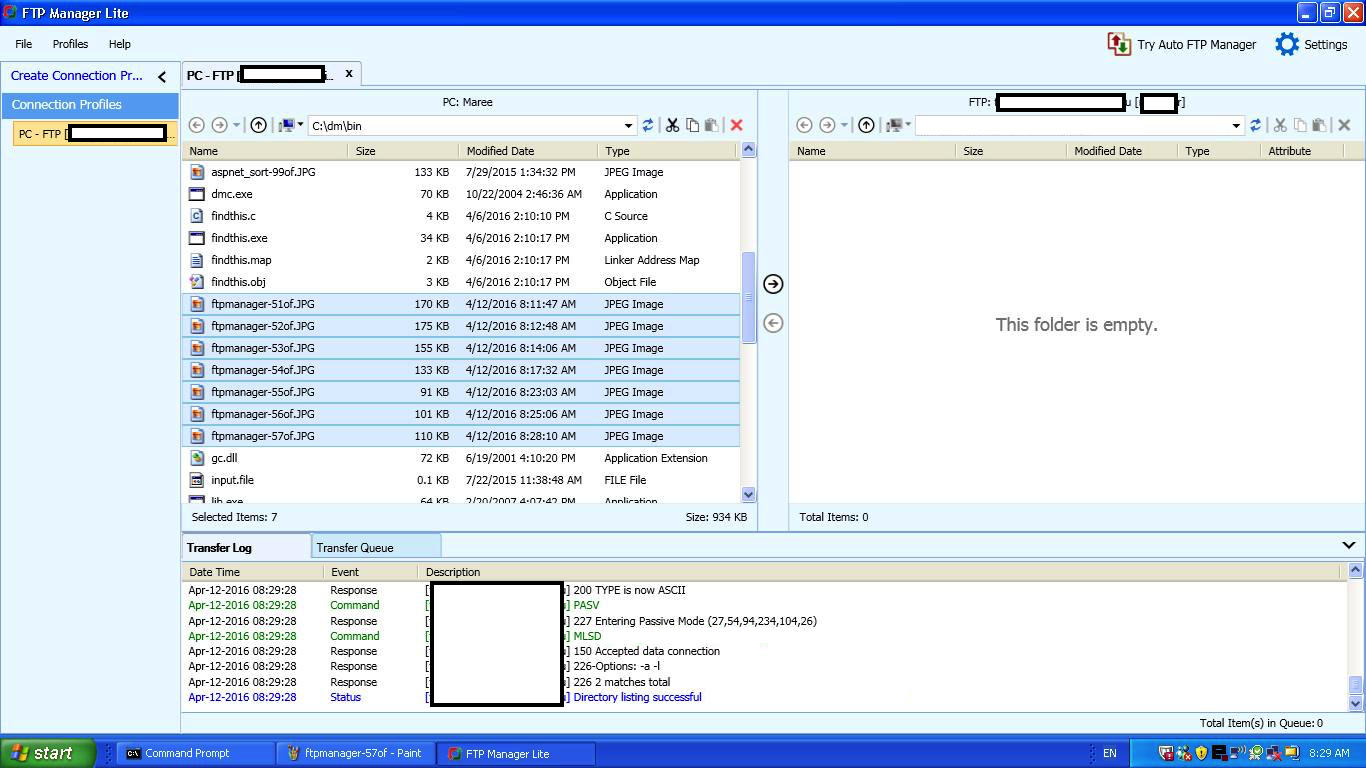Open Command Prompt from the taskbar

[187, 753]
